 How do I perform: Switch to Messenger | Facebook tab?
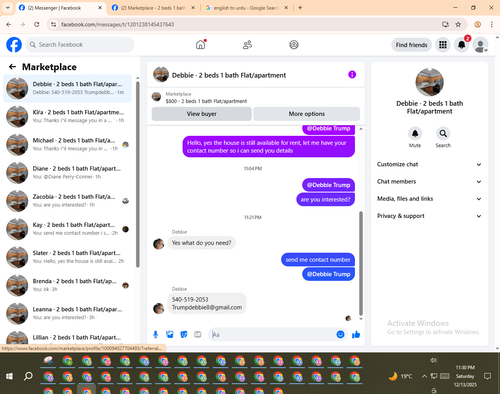[x=61, y=8]
